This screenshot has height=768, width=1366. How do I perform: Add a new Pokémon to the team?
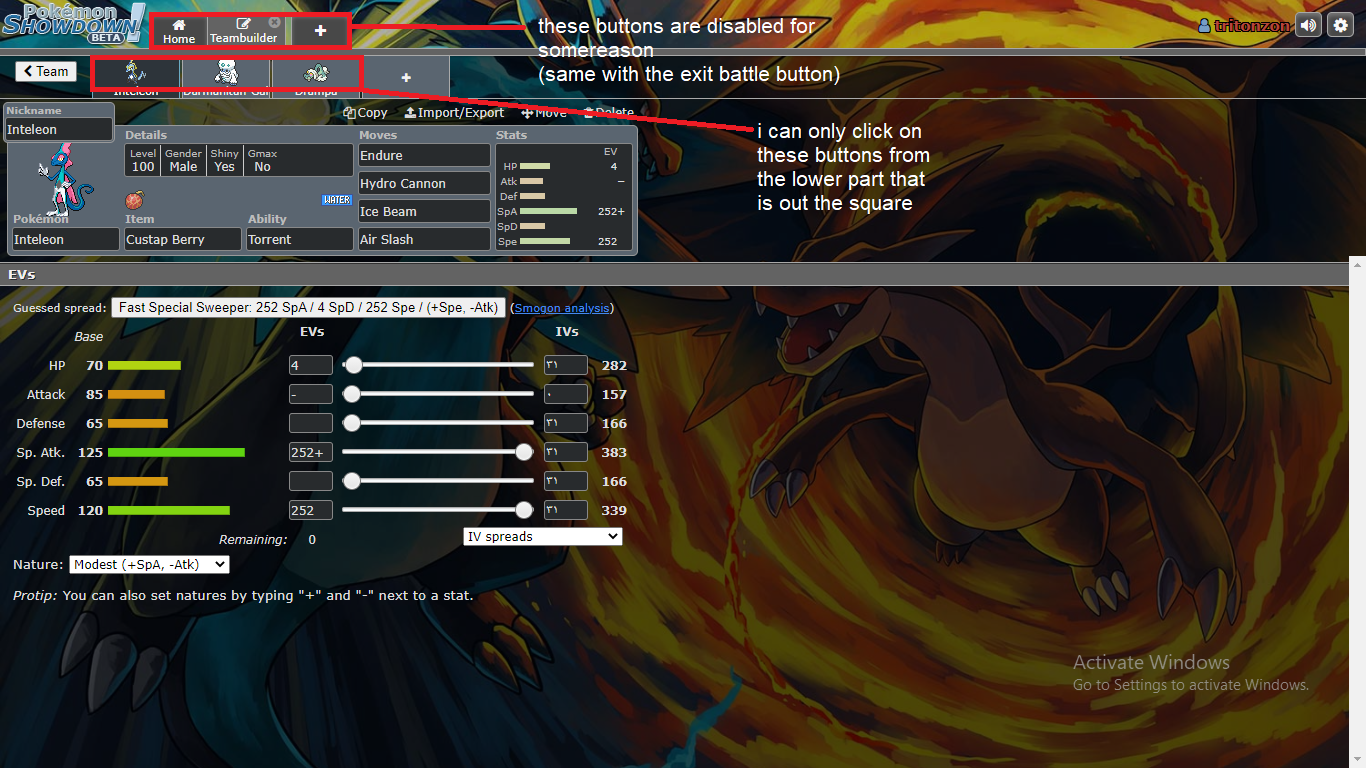click(x=406, y=77)
